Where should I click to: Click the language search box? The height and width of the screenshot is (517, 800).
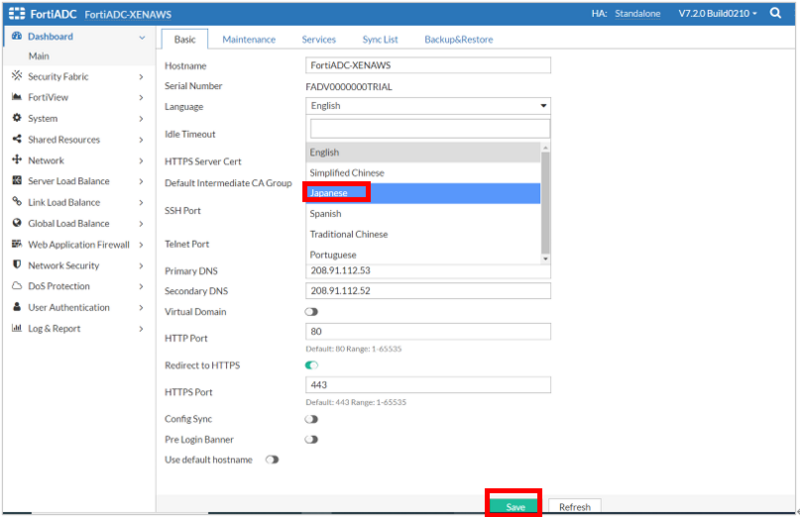430,129
